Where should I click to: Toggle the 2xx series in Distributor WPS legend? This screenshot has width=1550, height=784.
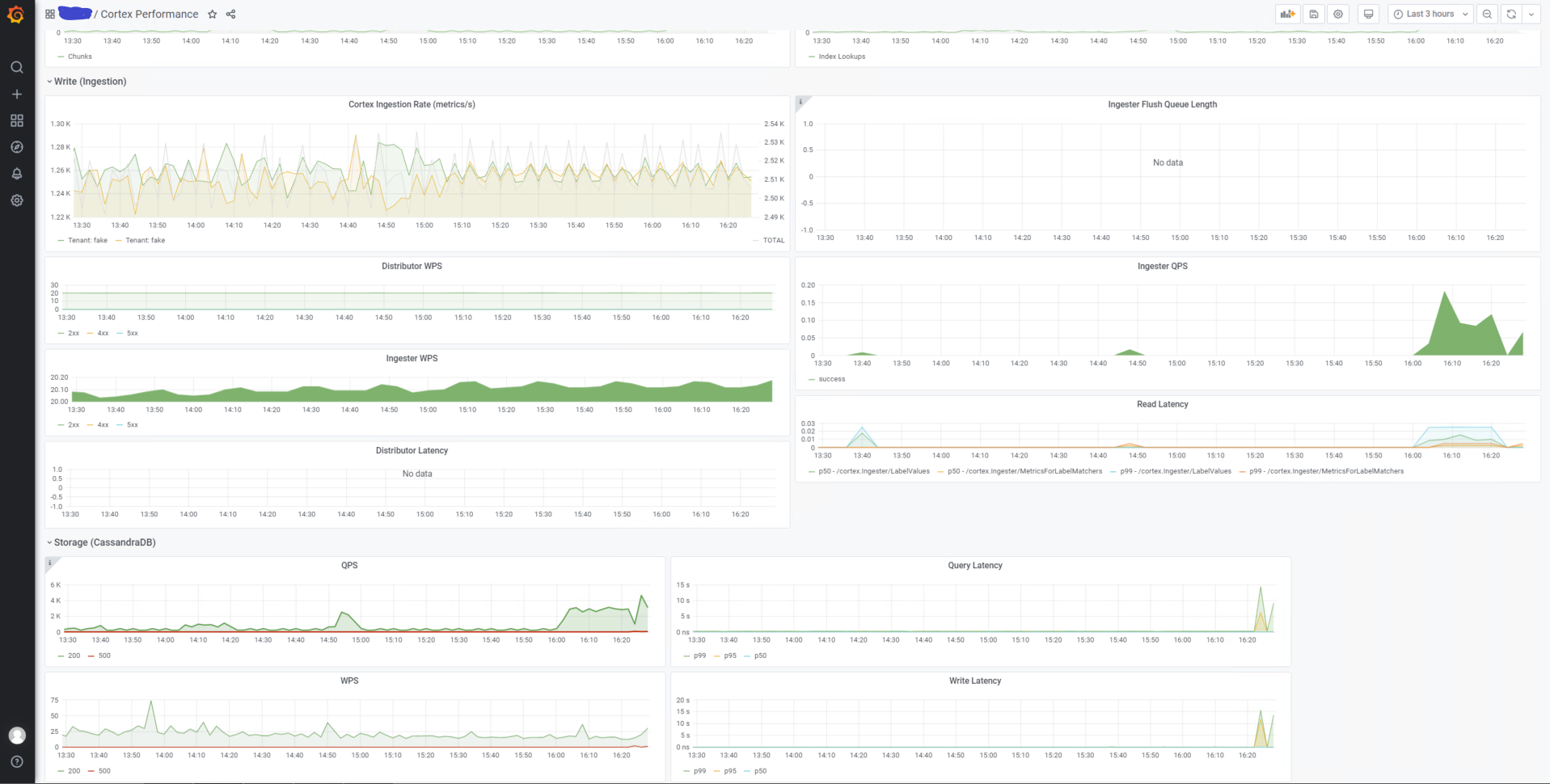coord(72,332)
